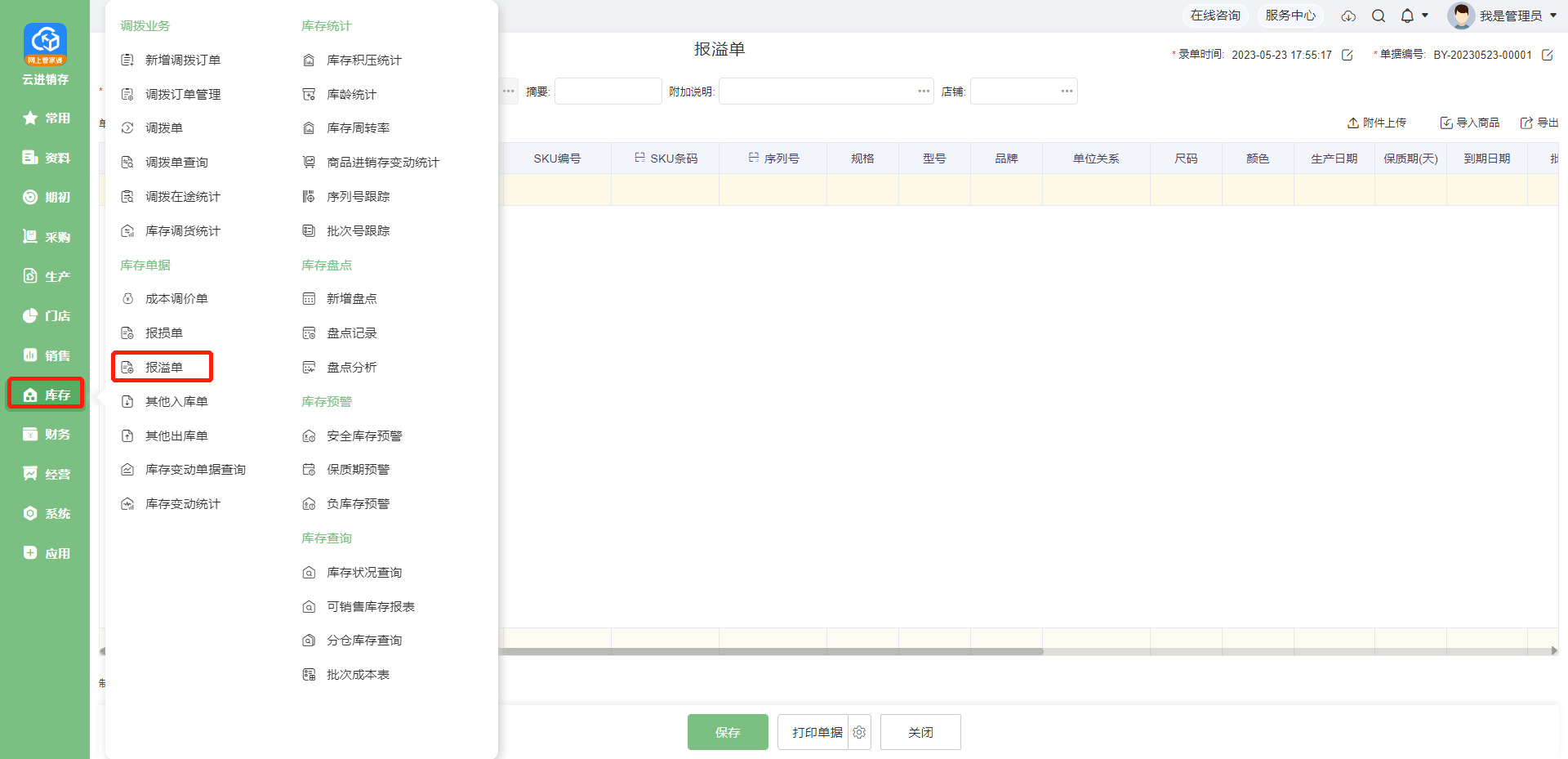The height and width of the screenshot is (759, 1568).
Task: Open the 店铺 field ellipsis picker
Action: (1067, 91)
